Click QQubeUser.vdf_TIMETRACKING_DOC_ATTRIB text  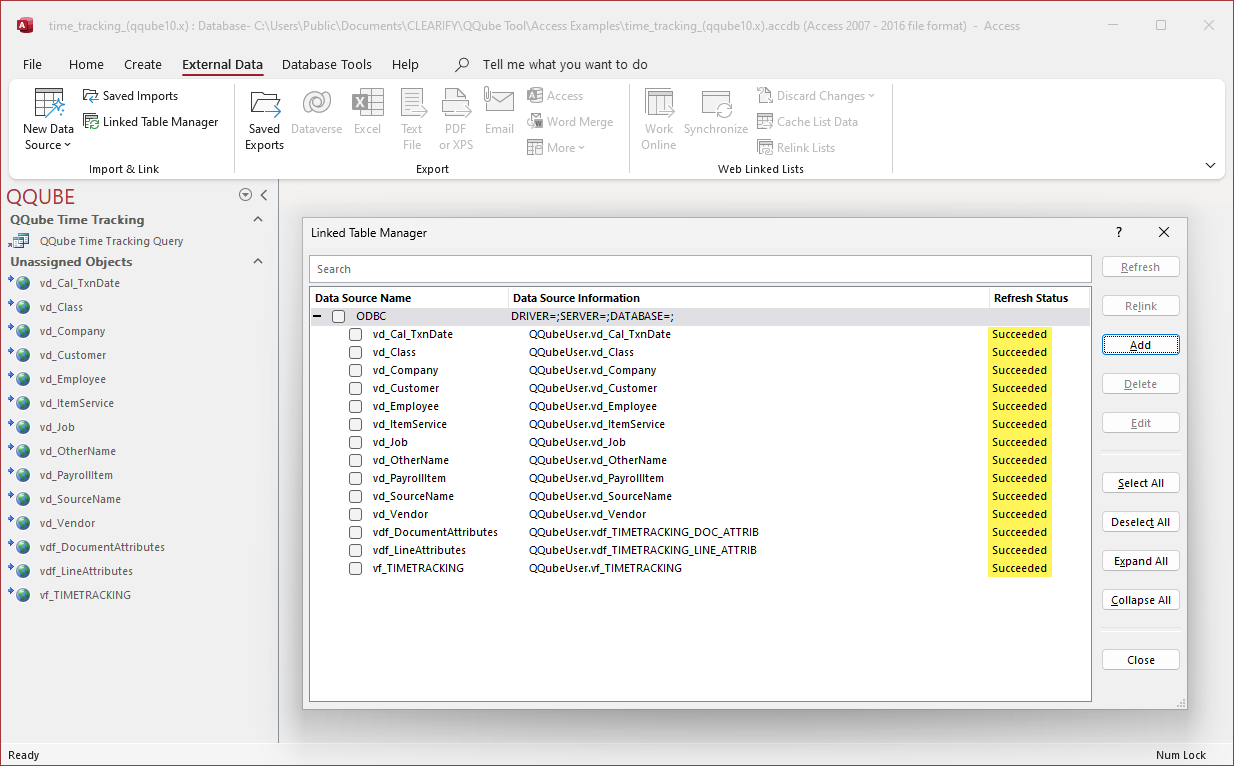[x=644, y=532]
